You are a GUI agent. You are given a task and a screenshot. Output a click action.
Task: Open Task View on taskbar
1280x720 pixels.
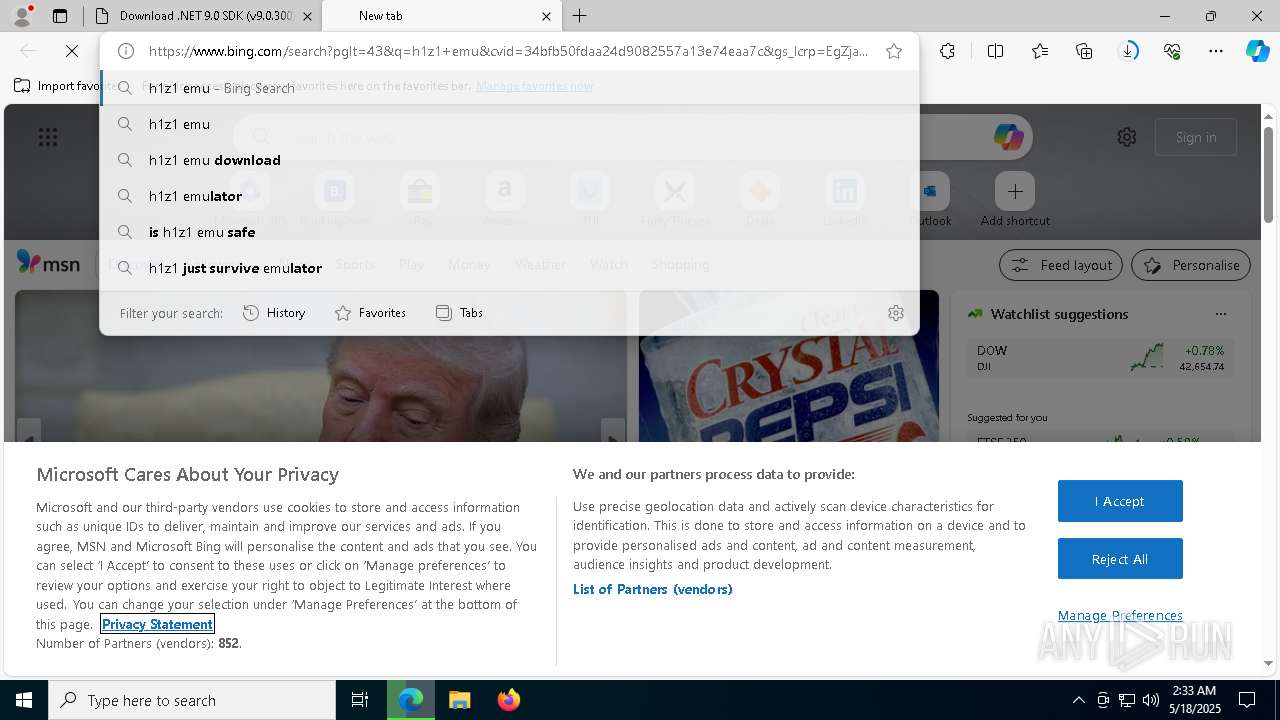pos(360,700)
